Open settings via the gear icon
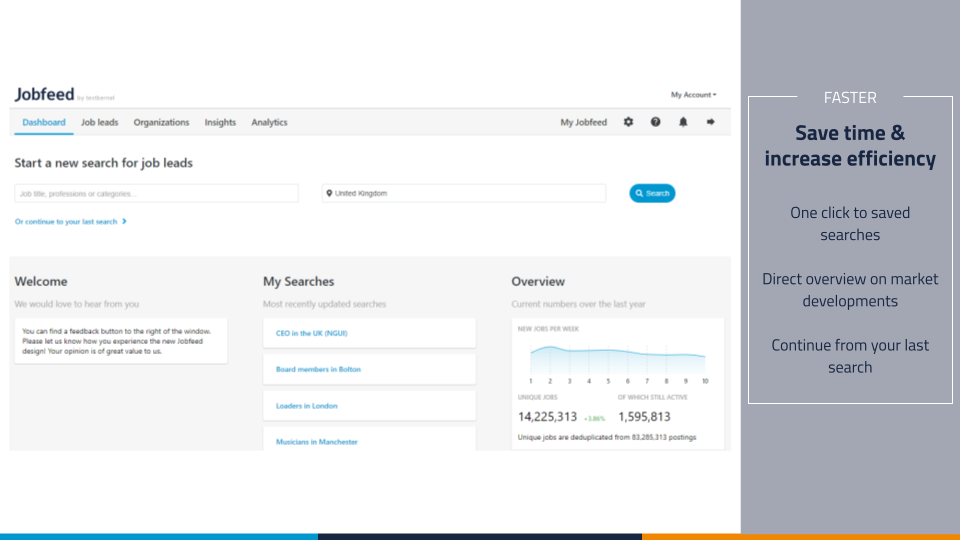The width and height of the screenshot is (960, 540). coord(628,122)
